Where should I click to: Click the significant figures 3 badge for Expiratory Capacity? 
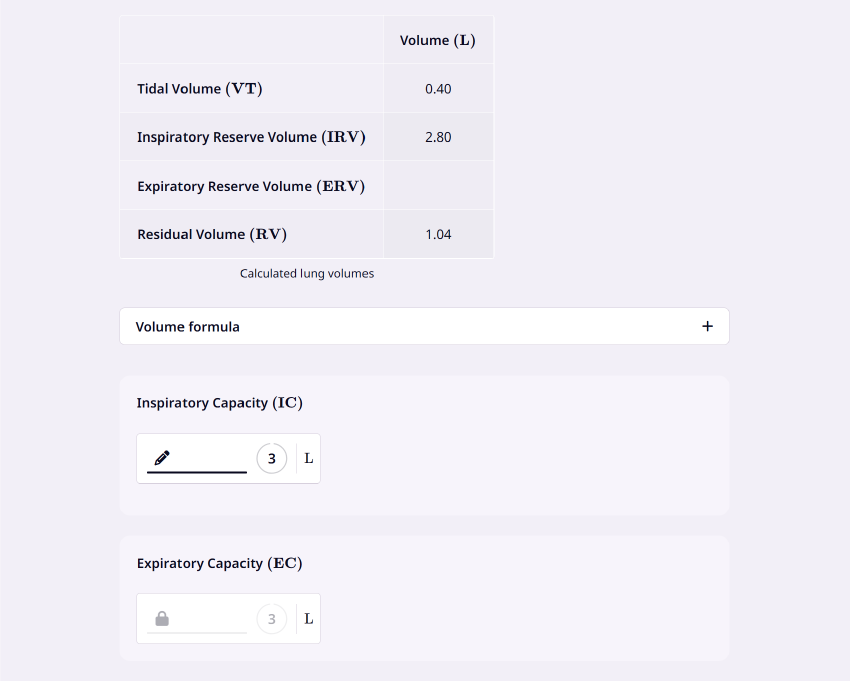271,619
